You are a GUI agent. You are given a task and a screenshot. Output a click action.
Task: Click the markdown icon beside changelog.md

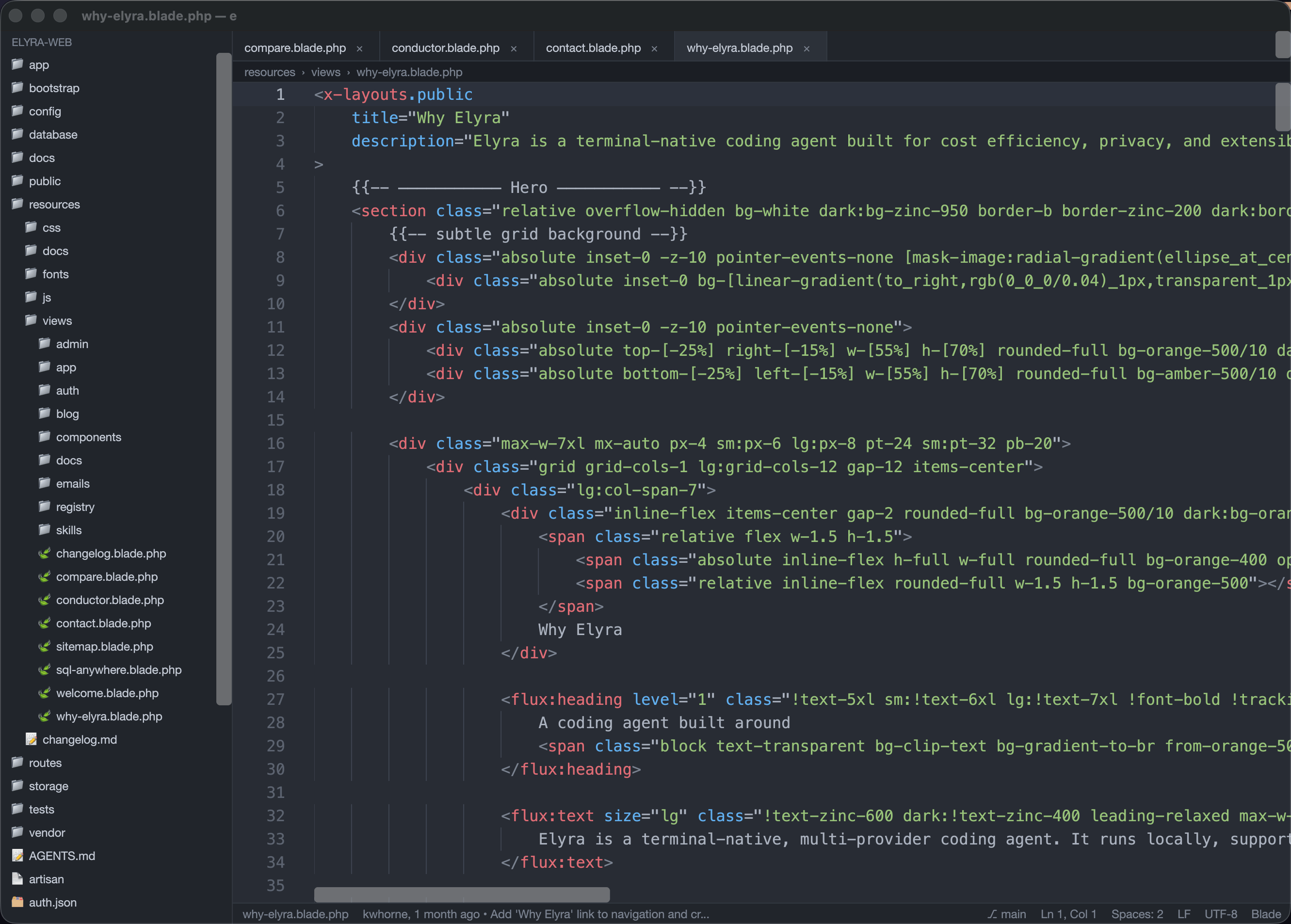pyautogui.click(x=32, y=739)
